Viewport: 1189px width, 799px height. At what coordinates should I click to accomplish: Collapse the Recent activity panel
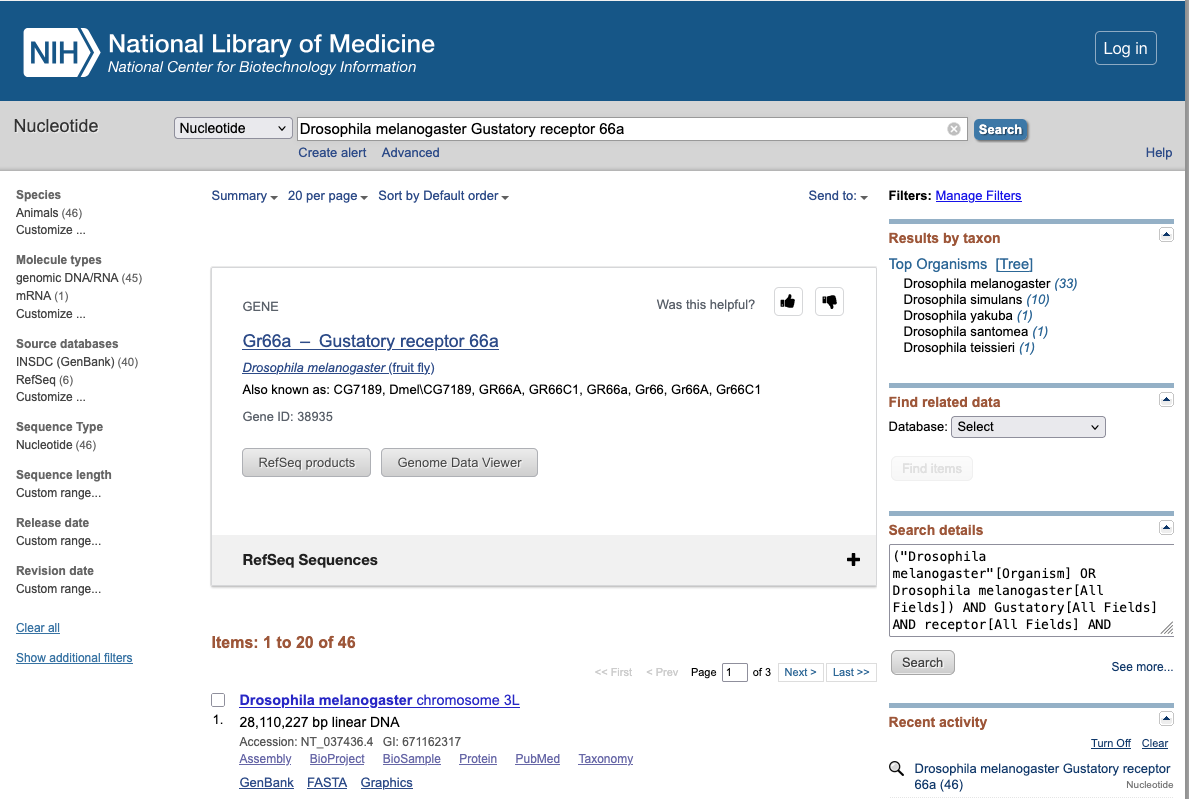[x=1165, y=719]
